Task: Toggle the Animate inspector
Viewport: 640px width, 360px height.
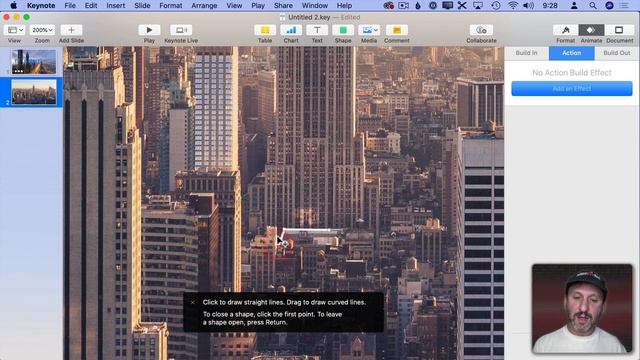Action: pos(591,30)
